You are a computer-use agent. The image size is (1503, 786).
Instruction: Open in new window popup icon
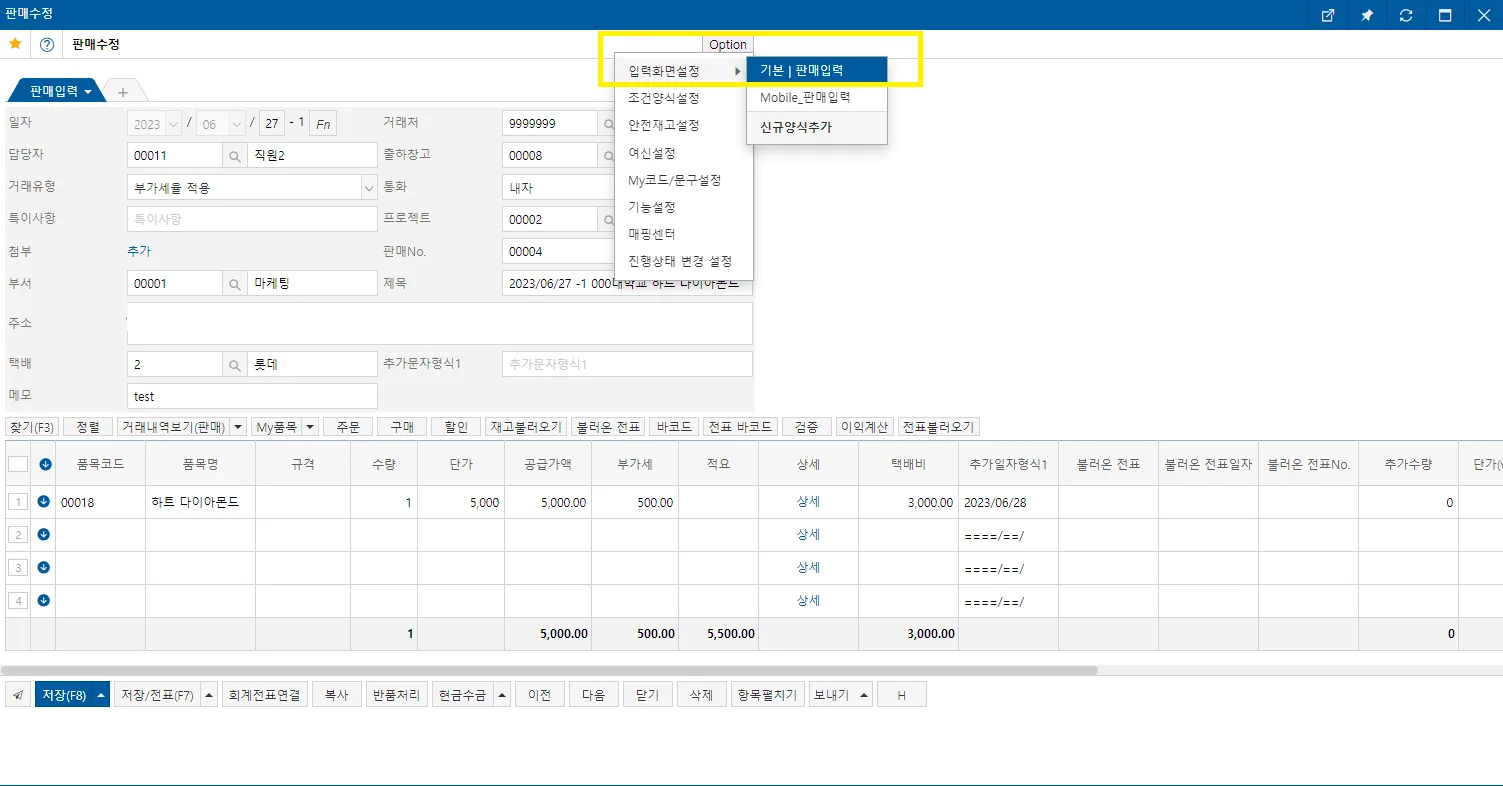pos(1328,15)
